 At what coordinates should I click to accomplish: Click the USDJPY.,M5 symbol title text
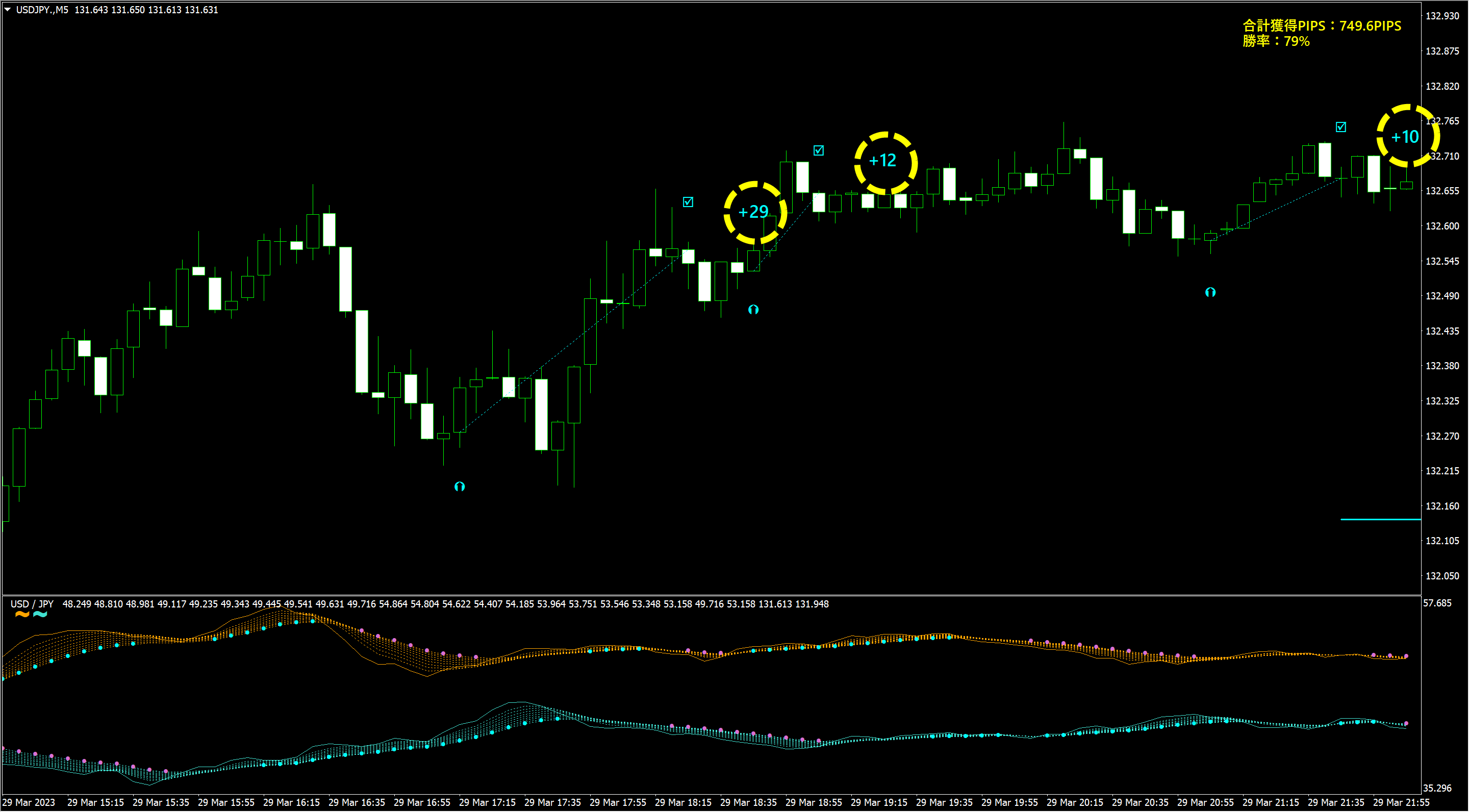(42, 10)
